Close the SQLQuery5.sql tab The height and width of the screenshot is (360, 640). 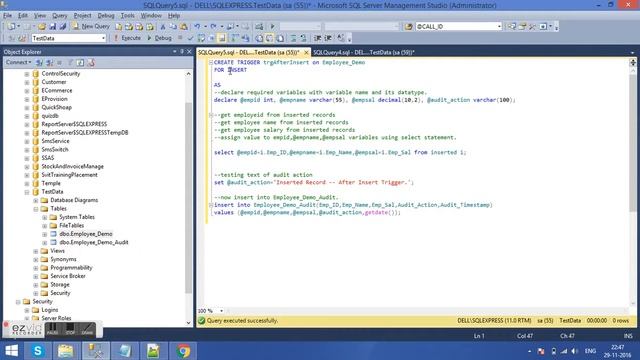306,52
